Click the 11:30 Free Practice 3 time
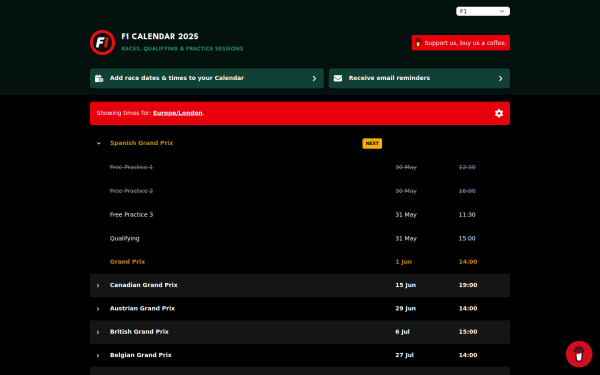 point(467,215)
